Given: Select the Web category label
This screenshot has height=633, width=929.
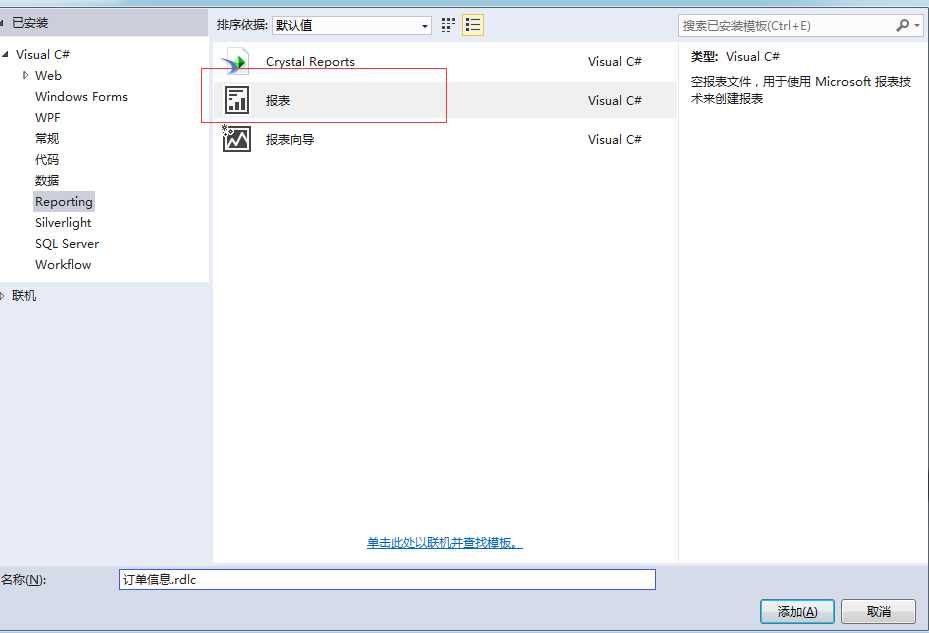Looking at the screenshot, I should [x=49, y=75].
